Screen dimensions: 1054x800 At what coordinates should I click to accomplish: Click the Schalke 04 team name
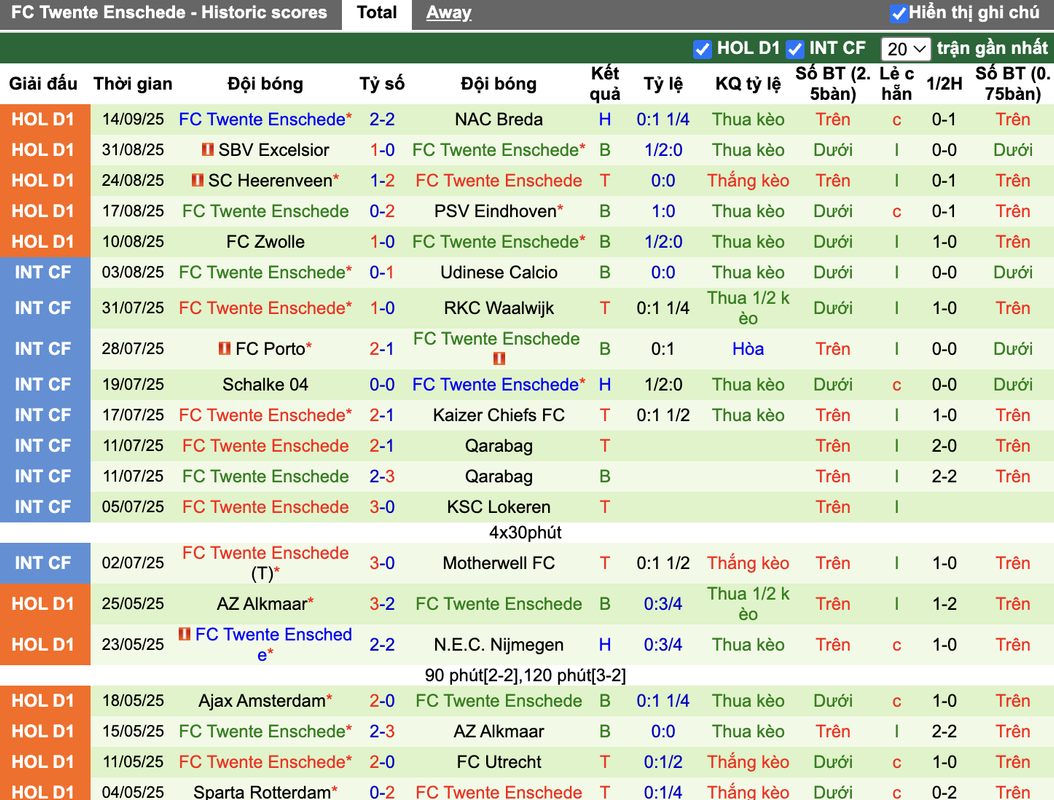(266, 385)
